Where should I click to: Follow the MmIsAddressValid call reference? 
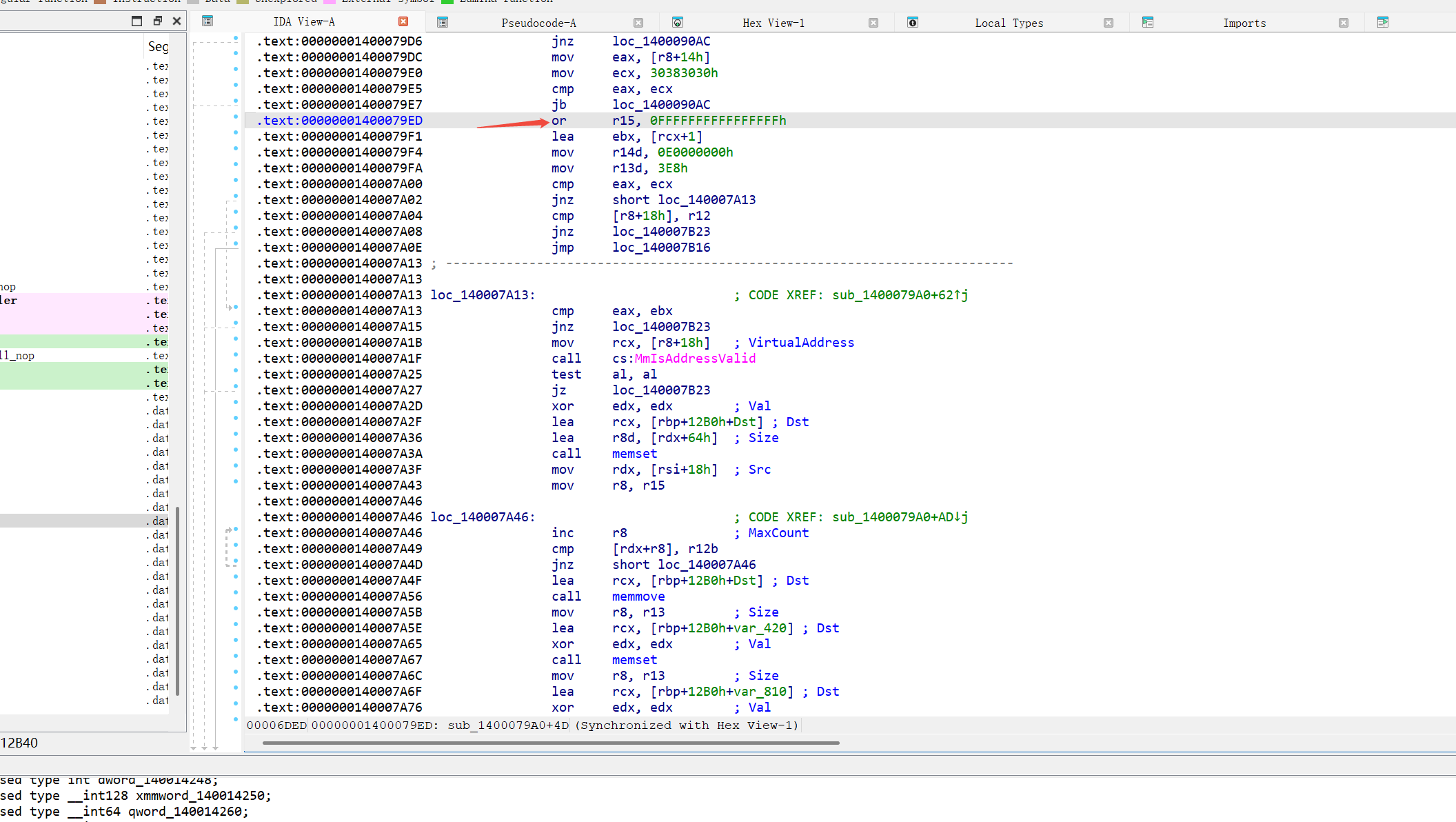pos(695,359)
